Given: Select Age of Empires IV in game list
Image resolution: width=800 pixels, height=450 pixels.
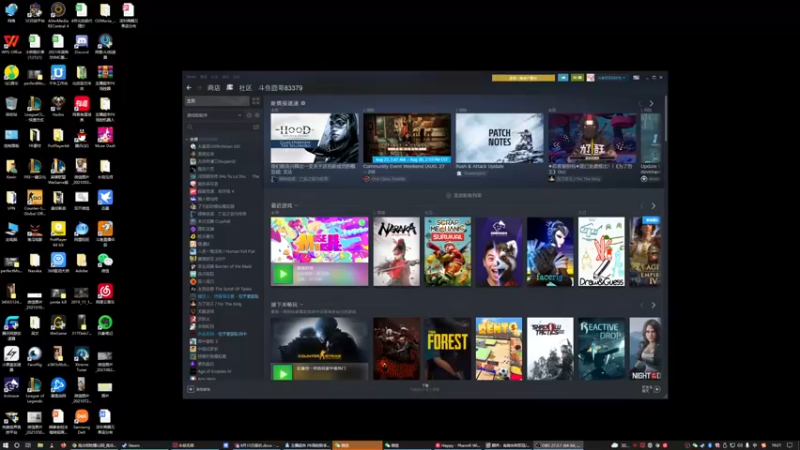Looking at the screenshot, I should (x=214, y=371).
